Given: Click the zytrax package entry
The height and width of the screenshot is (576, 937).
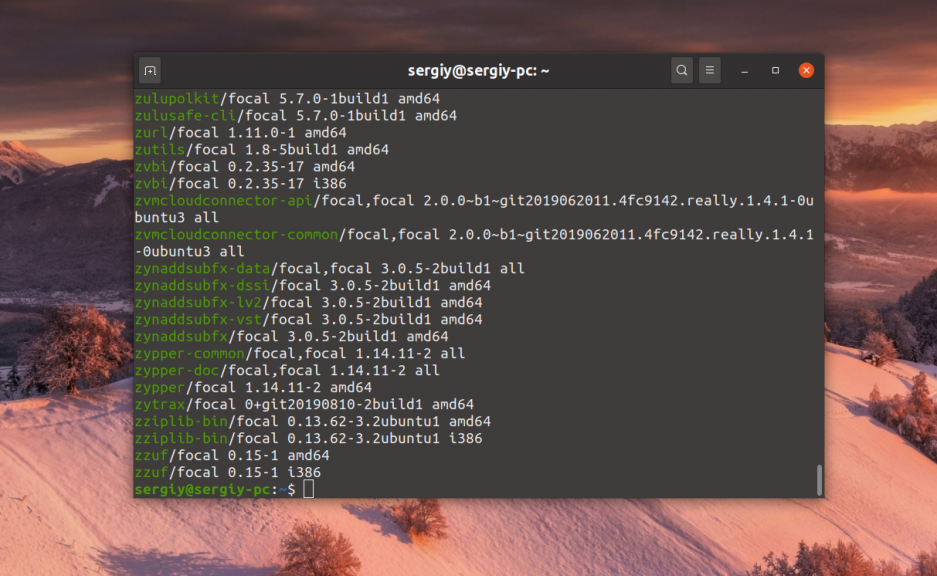Looking at the screenshot, I should 159,404.
